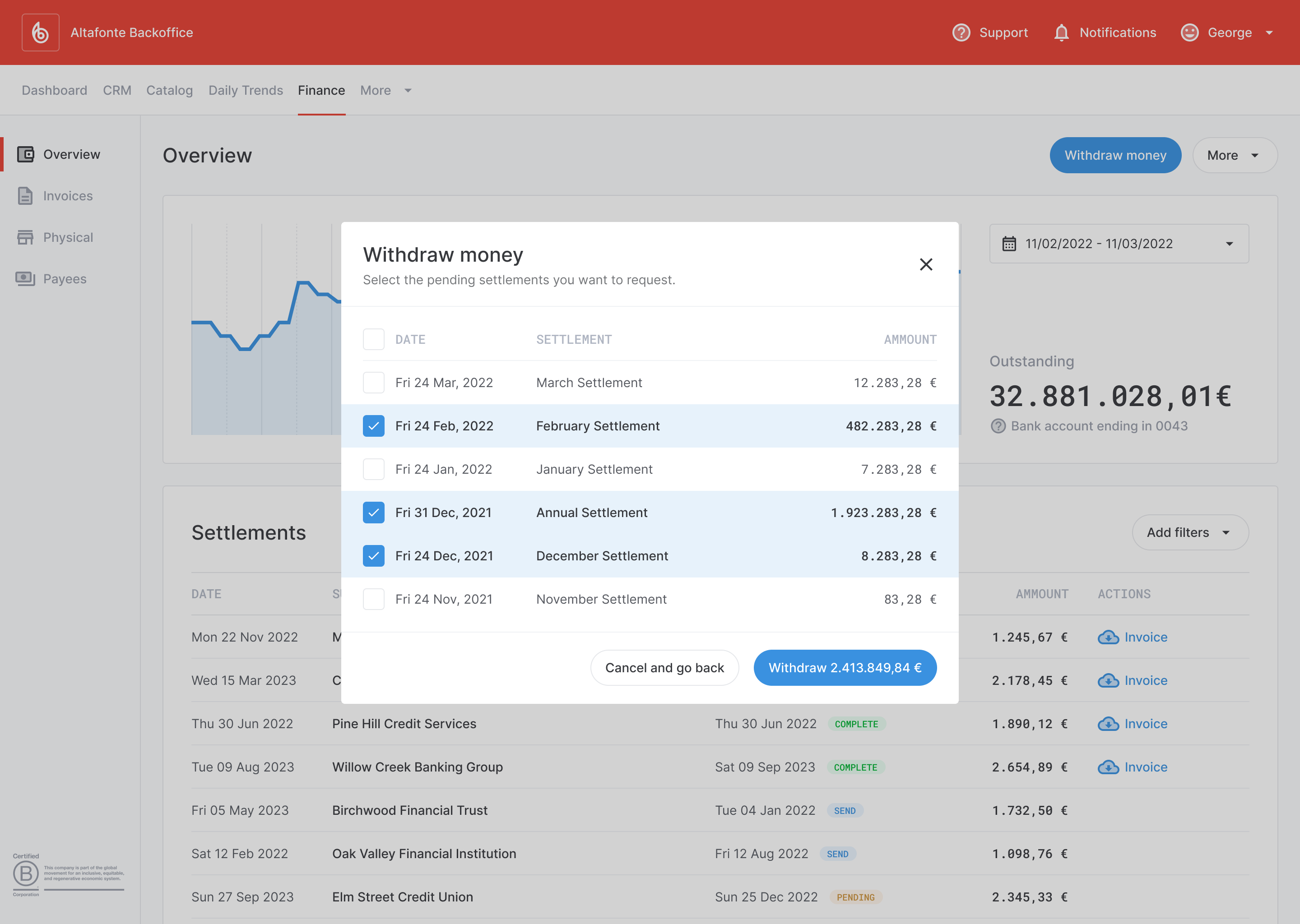Click the Support question mark icon
This screenshot has width=1300, height=924.
click(961, 32)
